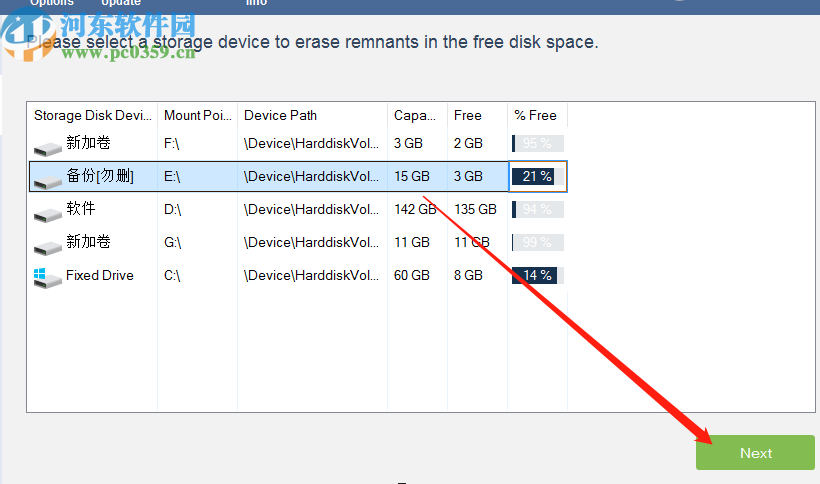The height and width of the screenshot is (484, 820).
Task: Select mount point E:\
Action: 172,176
